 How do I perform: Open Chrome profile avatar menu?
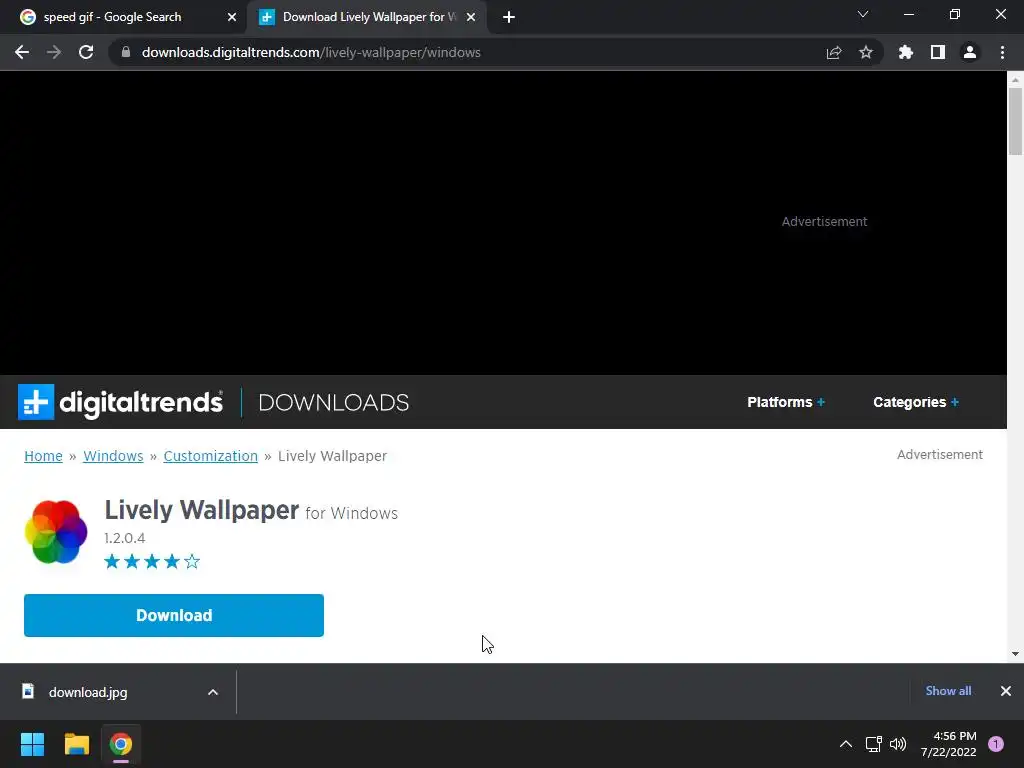[x=970, y=52]
